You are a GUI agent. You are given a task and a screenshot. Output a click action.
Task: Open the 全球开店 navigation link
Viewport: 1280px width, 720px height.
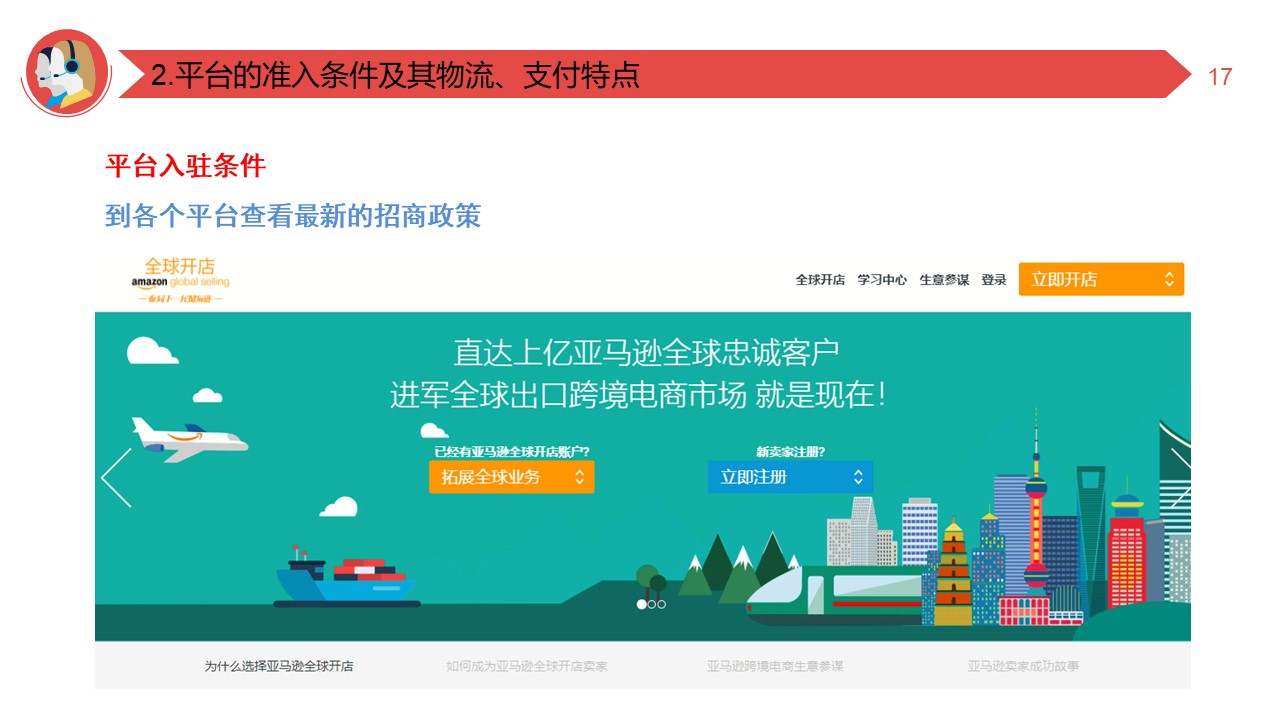click(820, 280)
